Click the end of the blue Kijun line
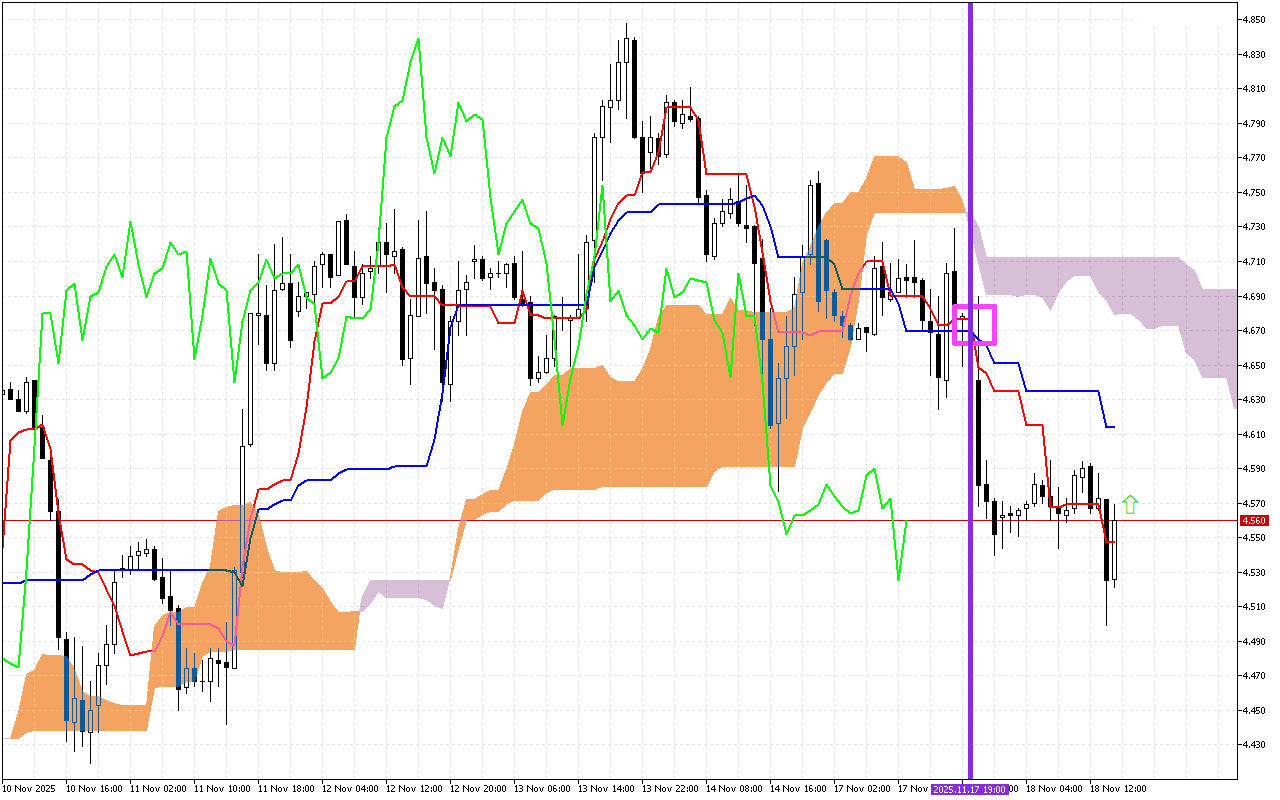The width and height of the screenshot is (1280, 800). click(1113, 427)
